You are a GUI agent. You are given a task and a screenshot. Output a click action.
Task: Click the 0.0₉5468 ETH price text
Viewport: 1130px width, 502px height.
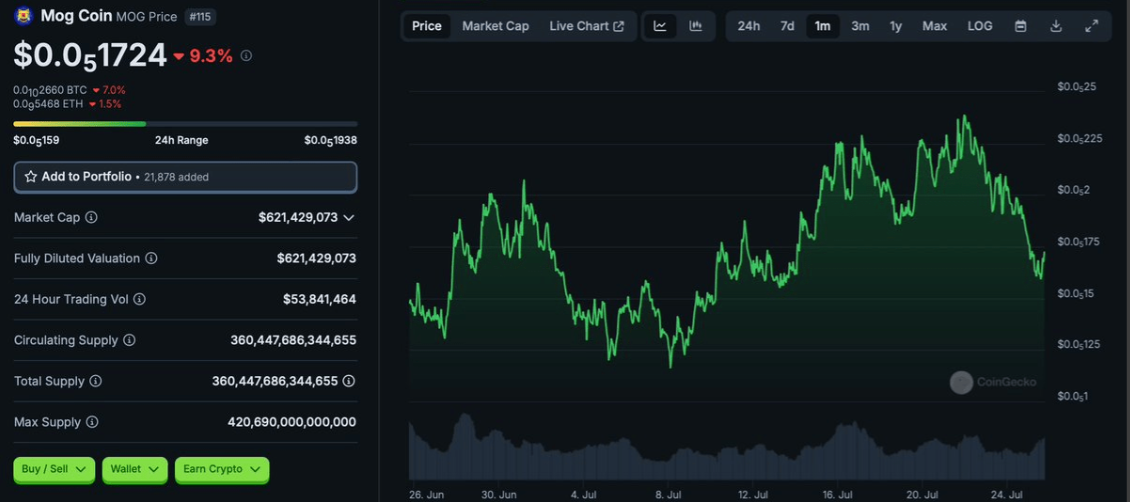coord(48,104)
